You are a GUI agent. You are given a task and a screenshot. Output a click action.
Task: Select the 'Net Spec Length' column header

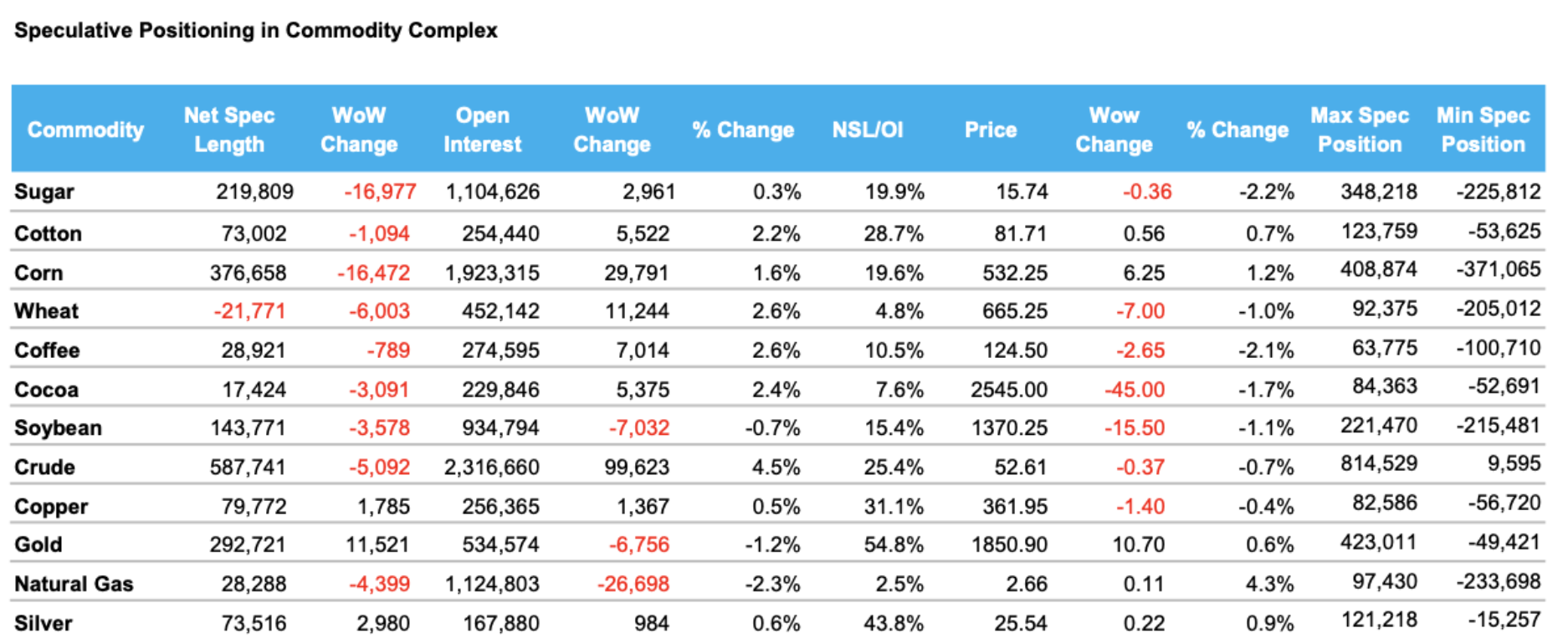point(229,130)
